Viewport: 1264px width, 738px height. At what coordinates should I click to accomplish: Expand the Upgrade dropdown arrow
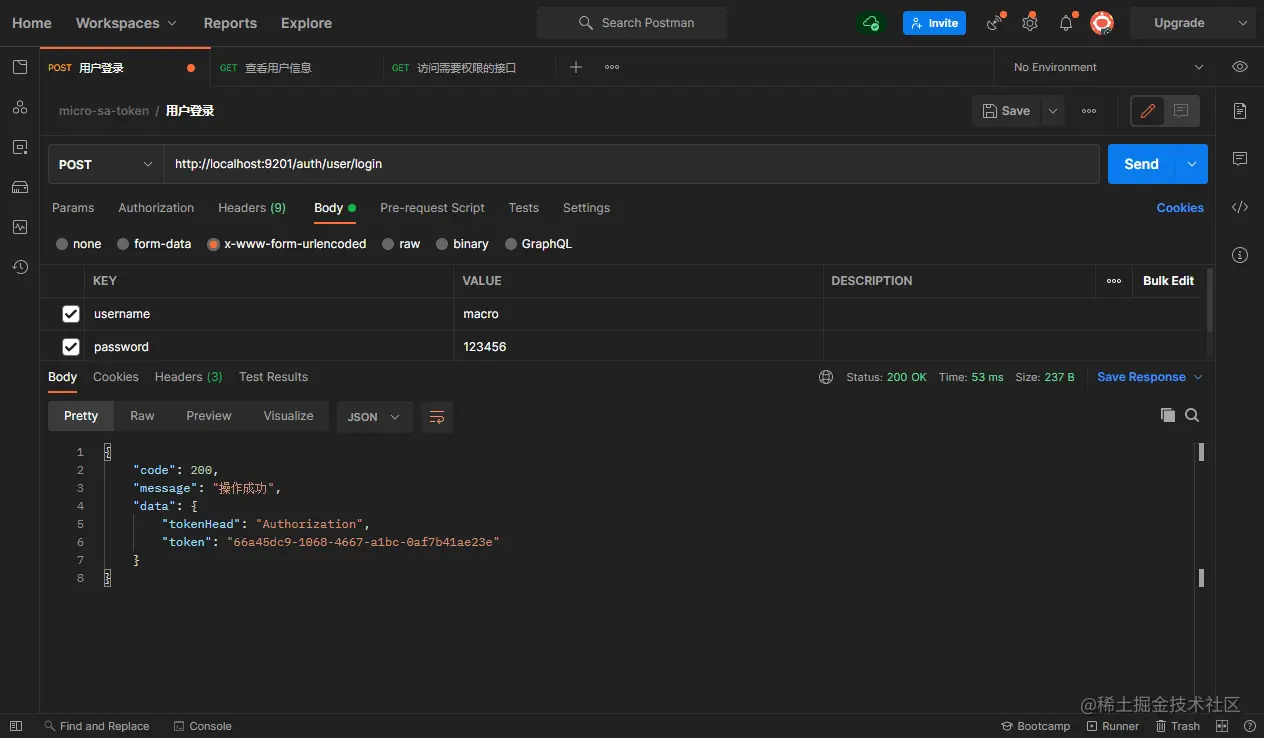(1243, 23)
